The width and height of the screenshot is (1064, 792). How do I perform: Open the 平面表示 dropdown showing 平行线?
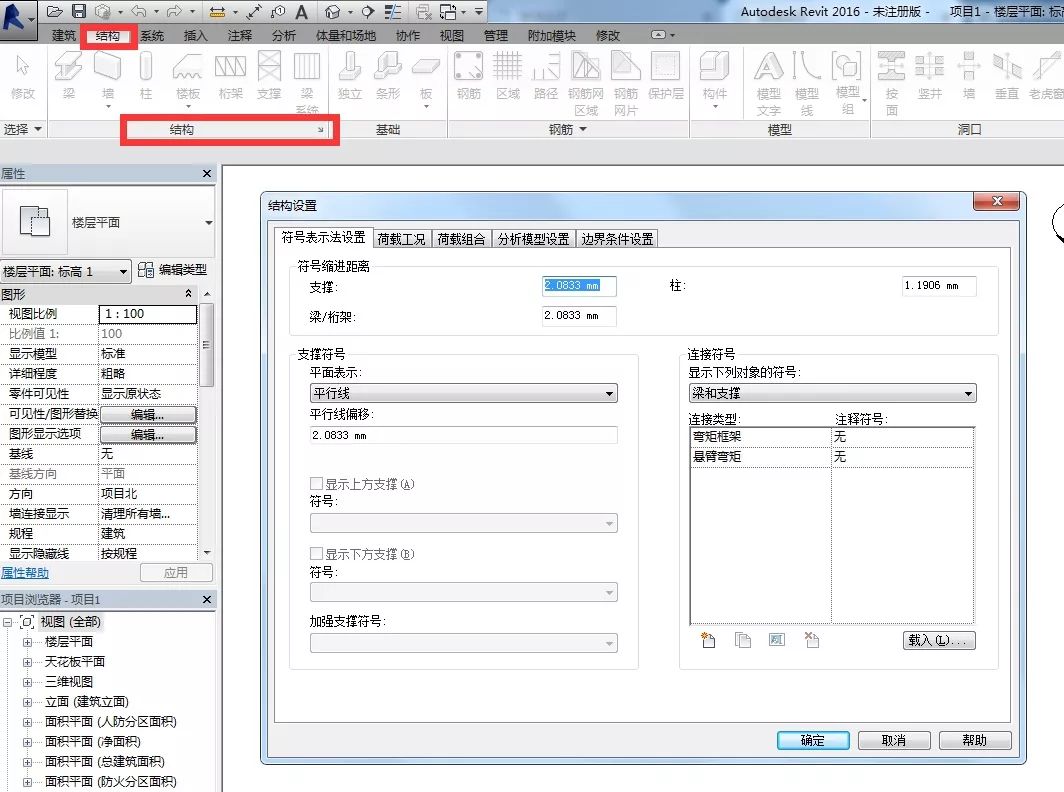(x=463, y=393)
